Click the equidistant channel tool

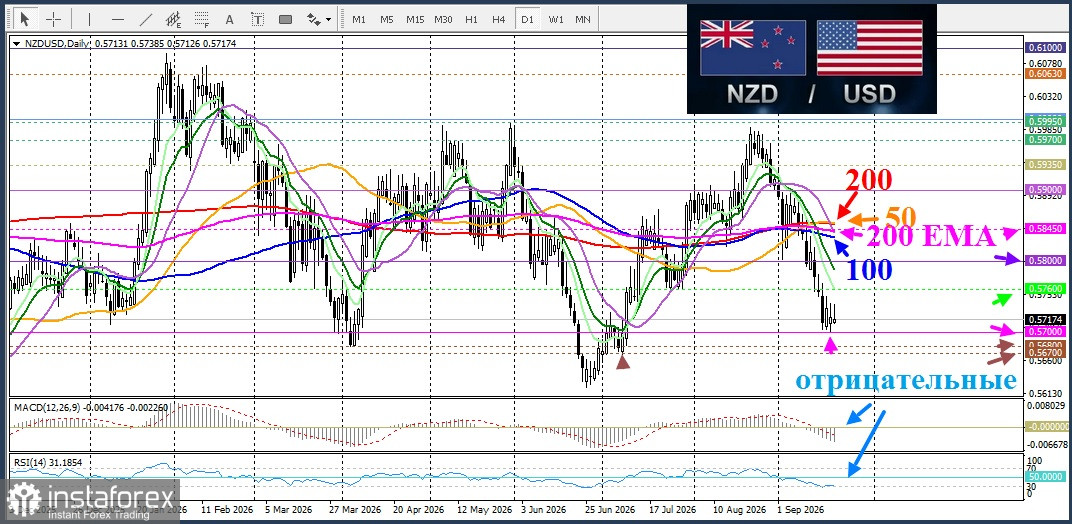pos(174,18)
